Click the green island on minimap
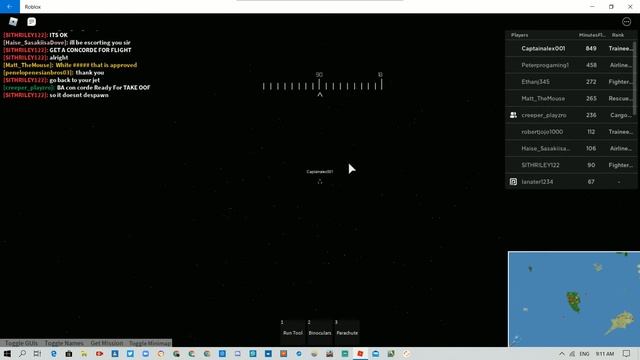Image resolution: width=640 pixels, height=360 pixels. coord(573,301)
